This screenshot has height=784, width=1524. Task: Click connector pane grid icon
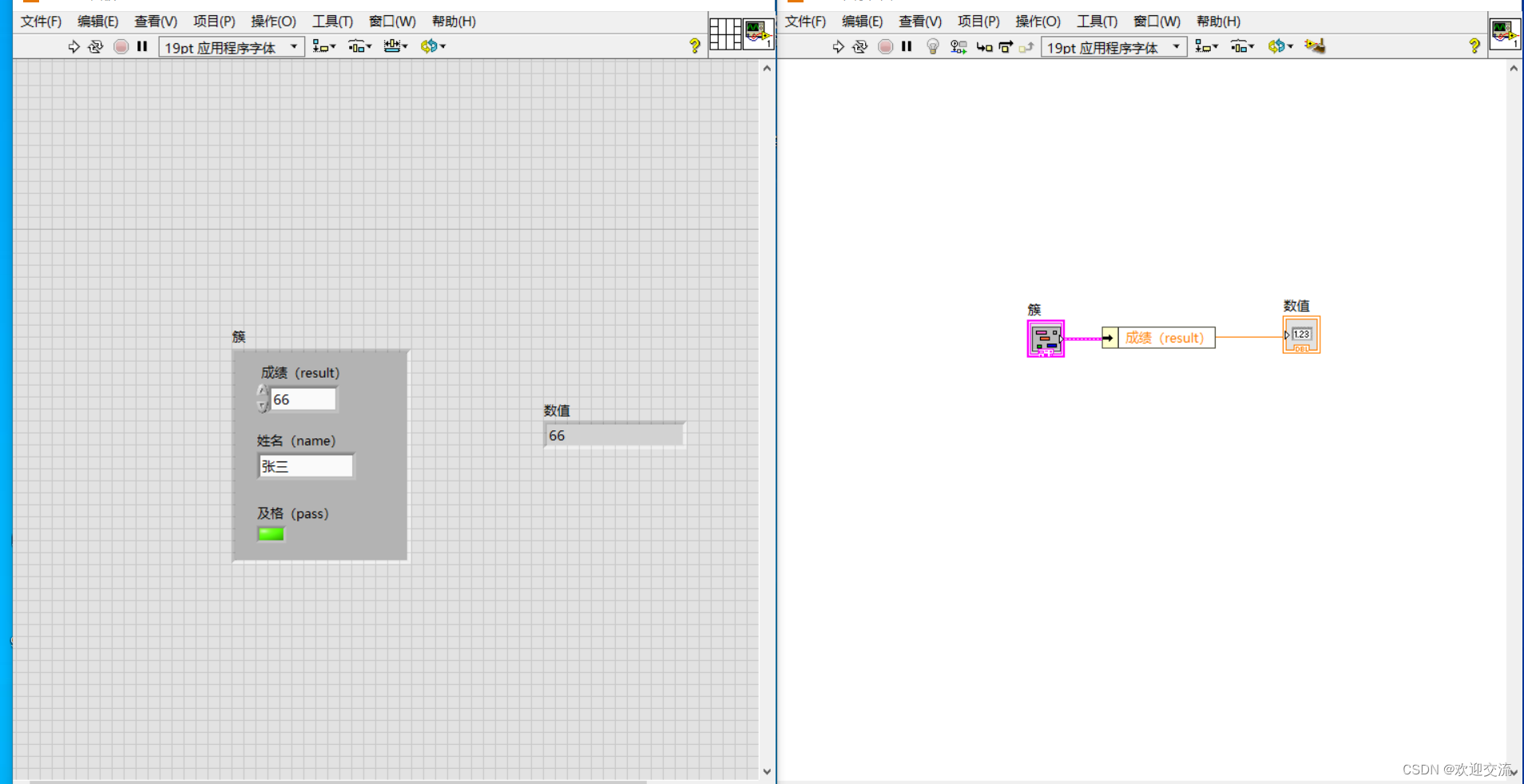725,34
